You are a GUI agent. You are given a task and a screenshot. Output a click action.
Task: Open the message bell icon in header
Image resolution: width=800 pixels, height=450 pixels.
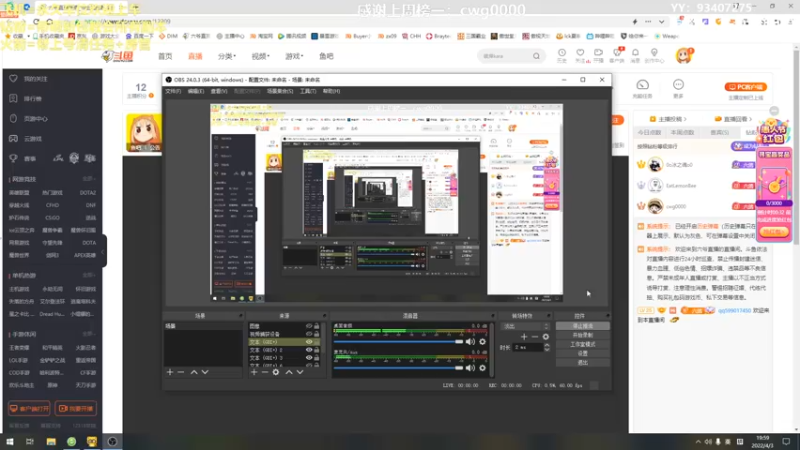coord(635,53)
